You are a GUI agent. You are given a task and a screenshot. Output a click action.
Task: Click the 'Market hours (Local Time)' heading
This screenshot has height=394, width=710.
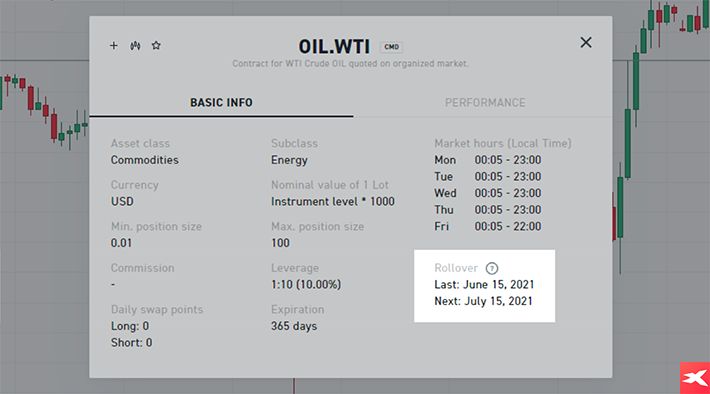503,144
